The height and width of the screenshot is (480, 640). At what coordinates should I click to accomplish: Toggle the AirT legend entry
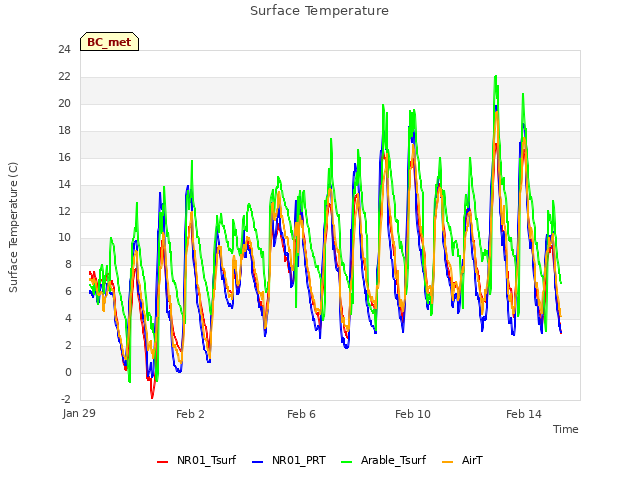[462, 460]
